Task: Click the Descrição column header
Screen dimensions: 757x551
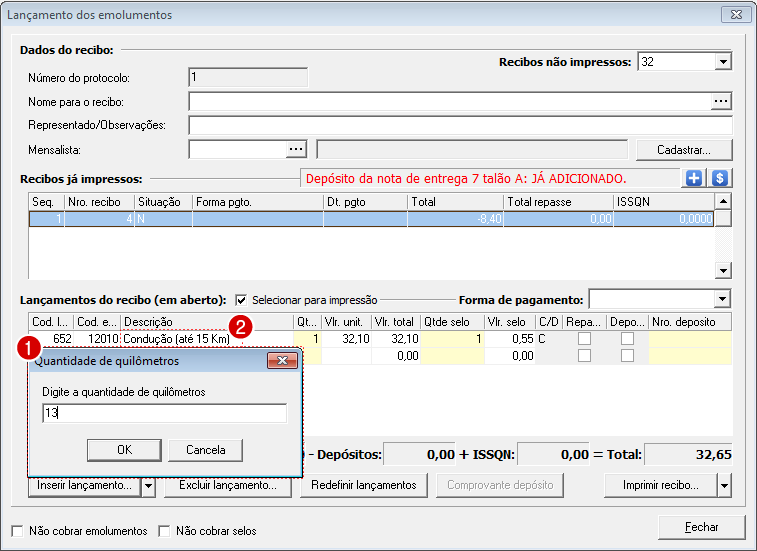Action: pos(207,322)
